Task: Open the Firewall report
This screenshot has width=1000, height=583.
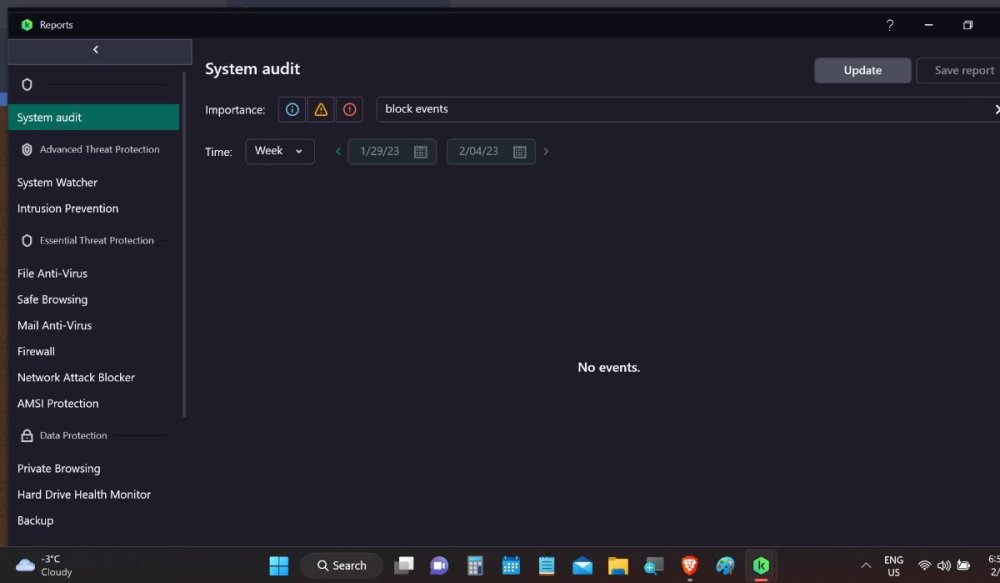Action: point(36,351)
